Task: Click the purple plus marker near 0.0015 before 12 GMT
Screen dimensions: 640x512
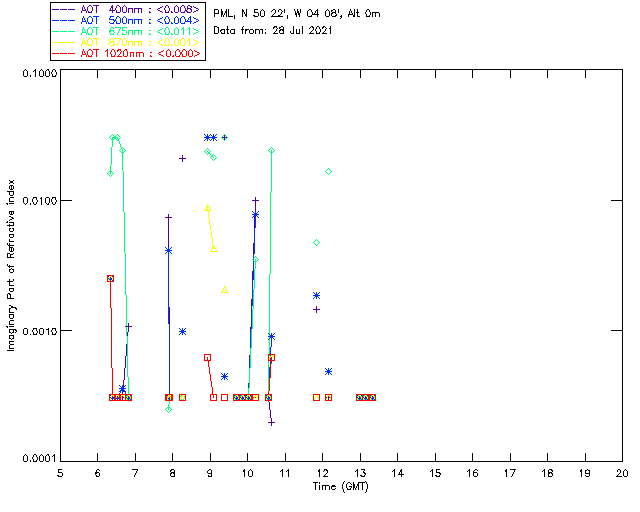Action: pyautogui.click(x=316, y=309)
